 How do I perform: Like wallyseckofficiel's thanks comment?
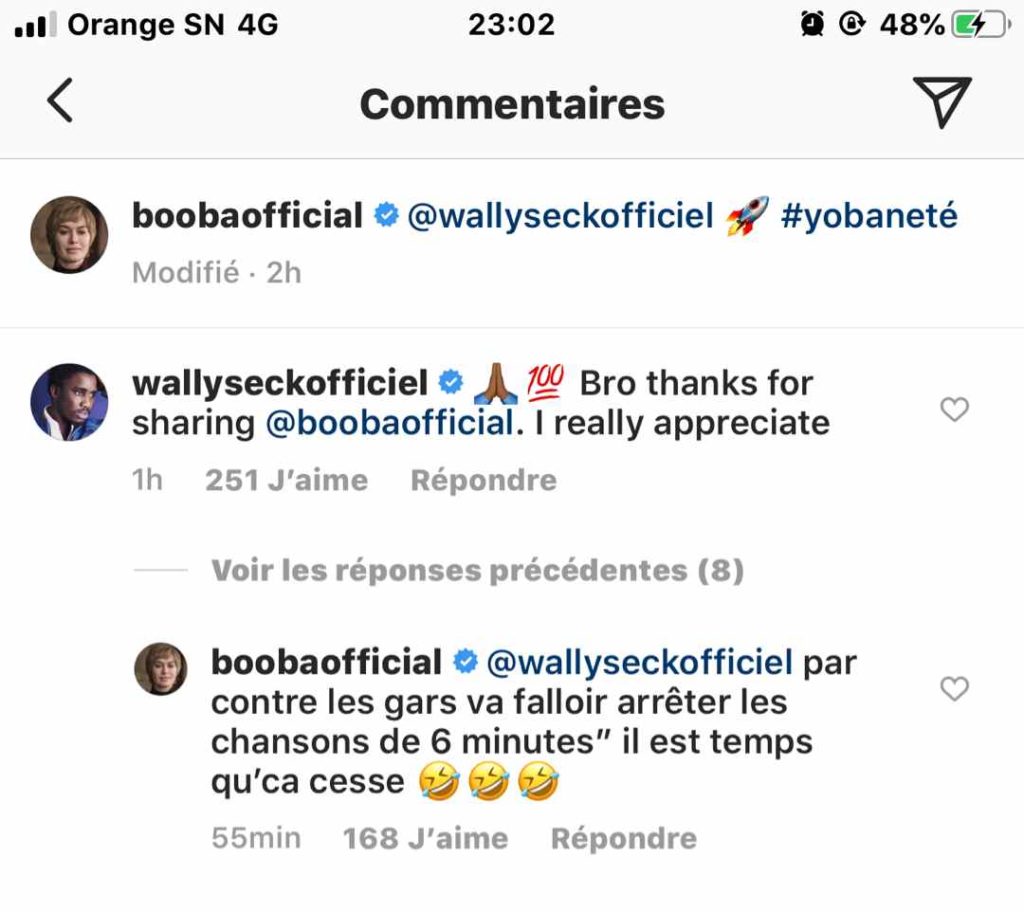pos(955,409)
